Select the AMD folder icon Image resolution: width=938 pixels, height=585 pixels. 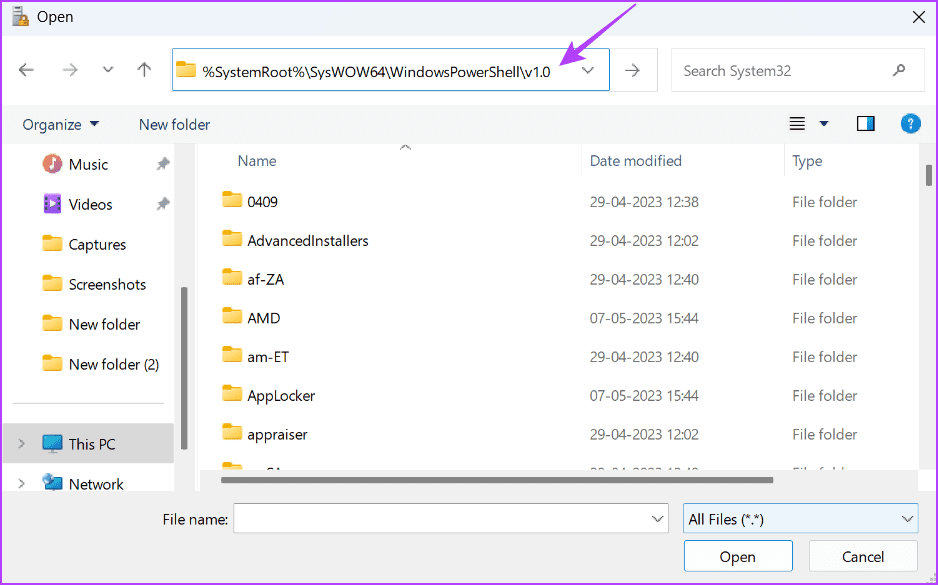click(x=232, y=316)
